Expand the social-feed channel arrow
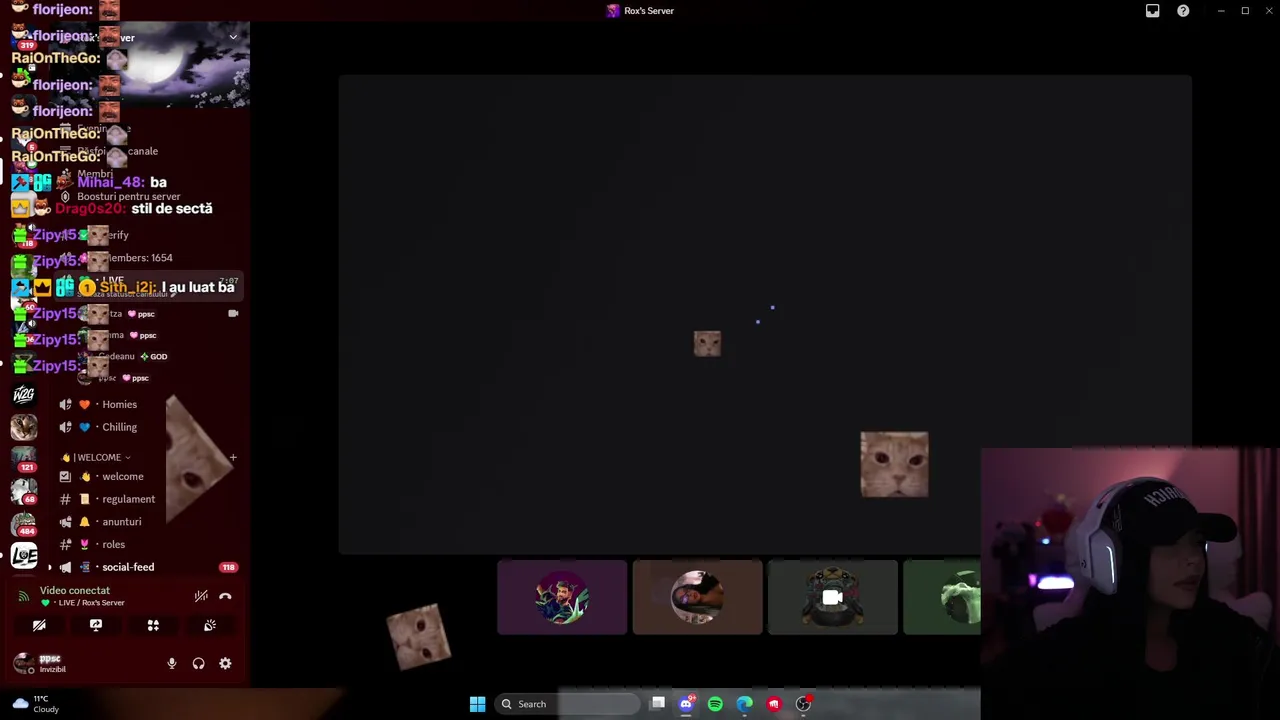Screen dimensions: 1280x720 pyautogui.click(x=50, y=567)
